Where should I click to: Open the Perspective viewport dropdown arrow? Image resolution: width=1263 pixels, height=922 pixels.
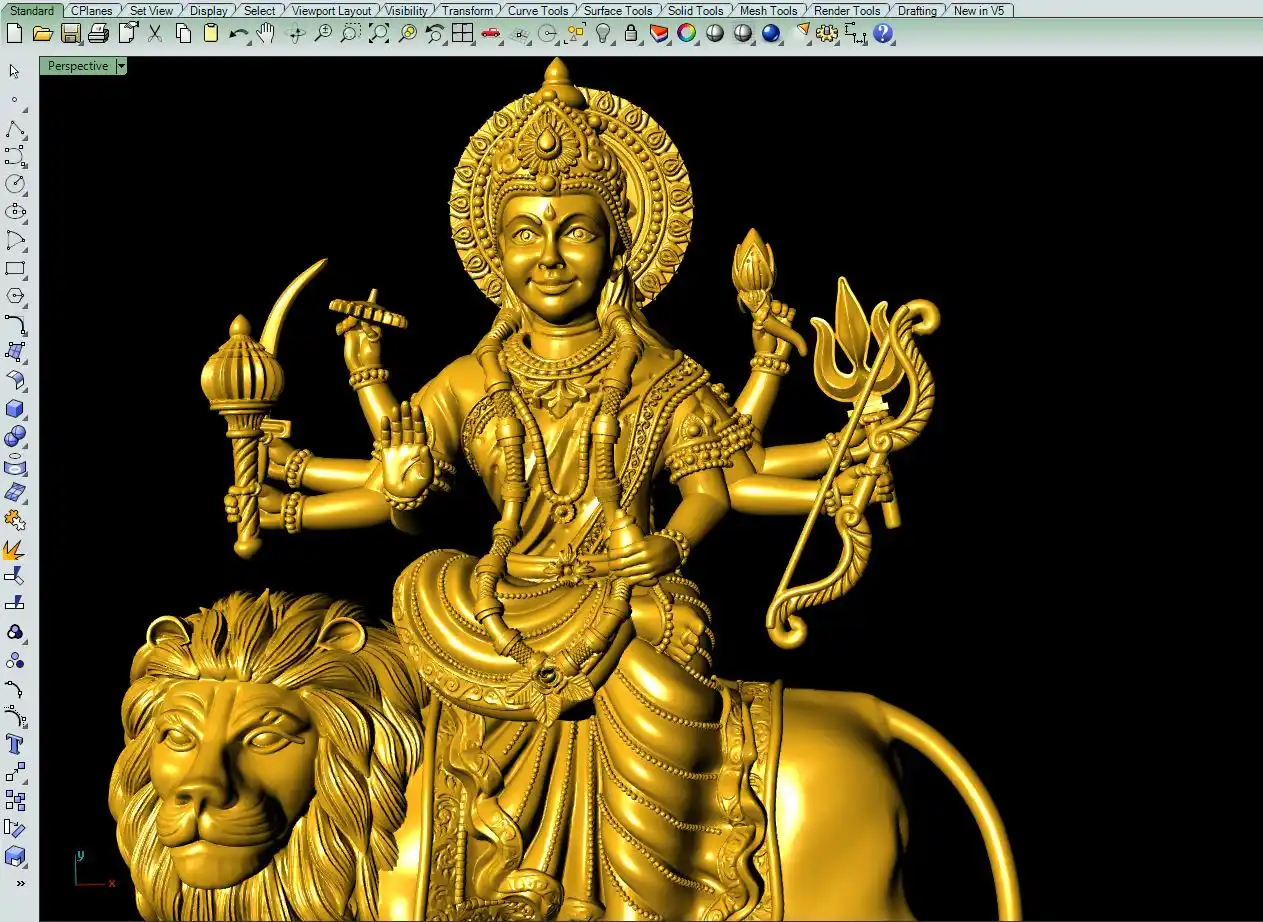pyautogui.click(x=121, y=66)
